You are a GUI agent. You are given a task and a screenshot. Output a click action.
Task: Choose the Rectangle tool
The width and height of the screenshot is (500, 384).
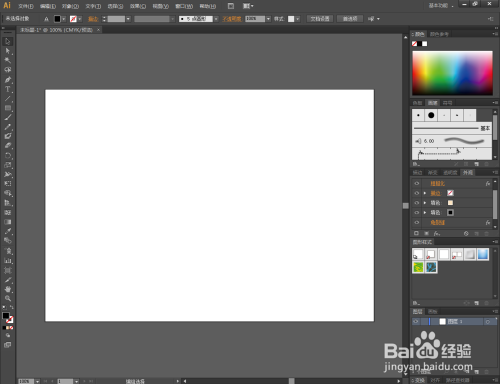tap(8, 108)
